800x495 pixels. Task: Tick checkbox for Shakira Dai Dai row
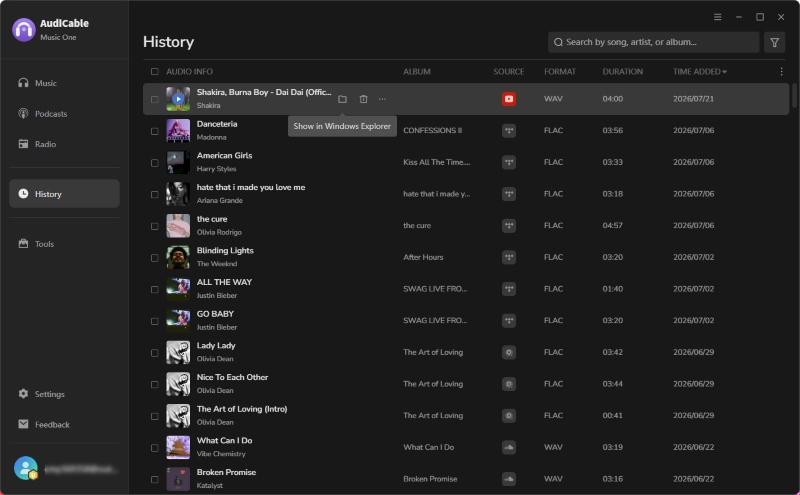click(x=155, y=99)
